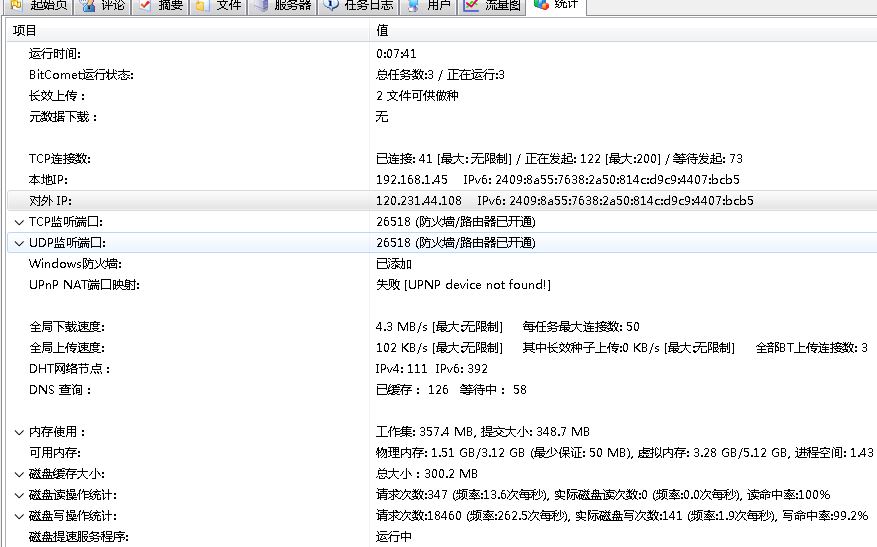Click the 项目 column header
Viewport: 877px width, 547px height.
pyautogui.click(x=24, y=31)
